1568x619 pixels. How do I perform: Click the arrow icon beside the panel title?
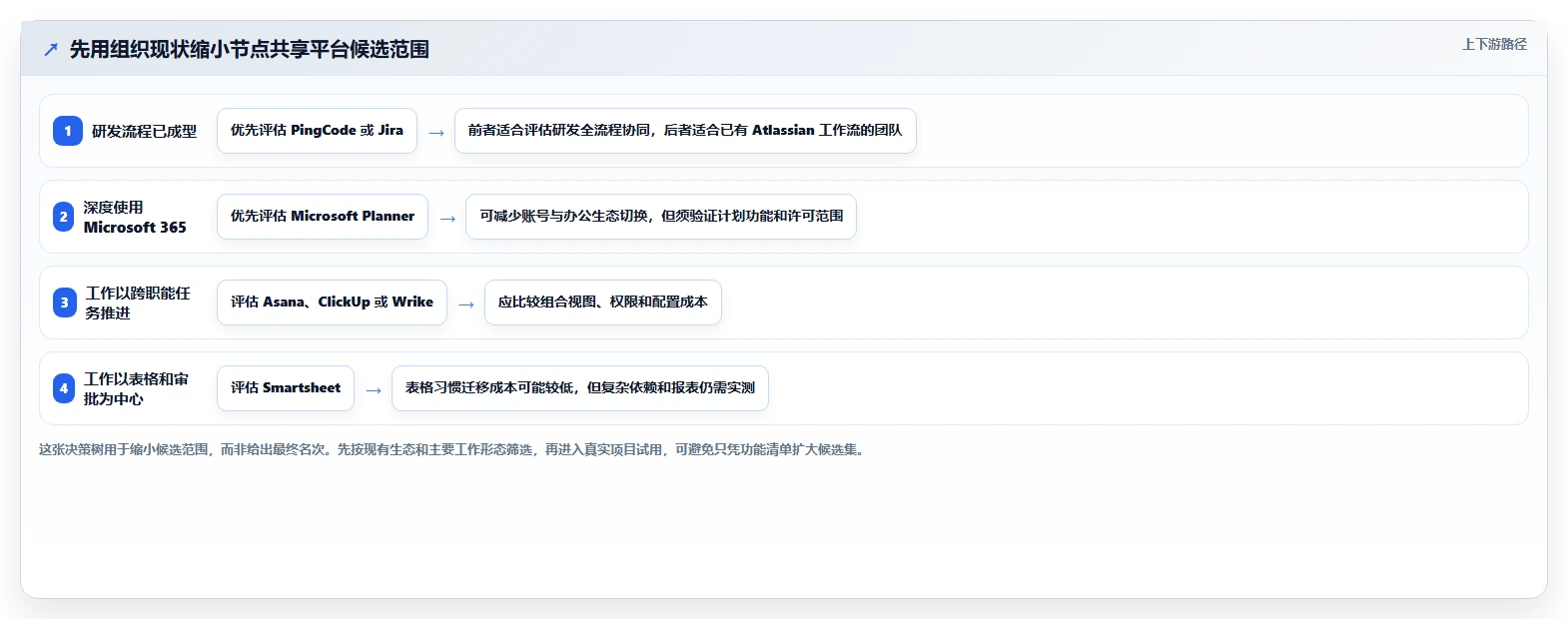(51, 49)
